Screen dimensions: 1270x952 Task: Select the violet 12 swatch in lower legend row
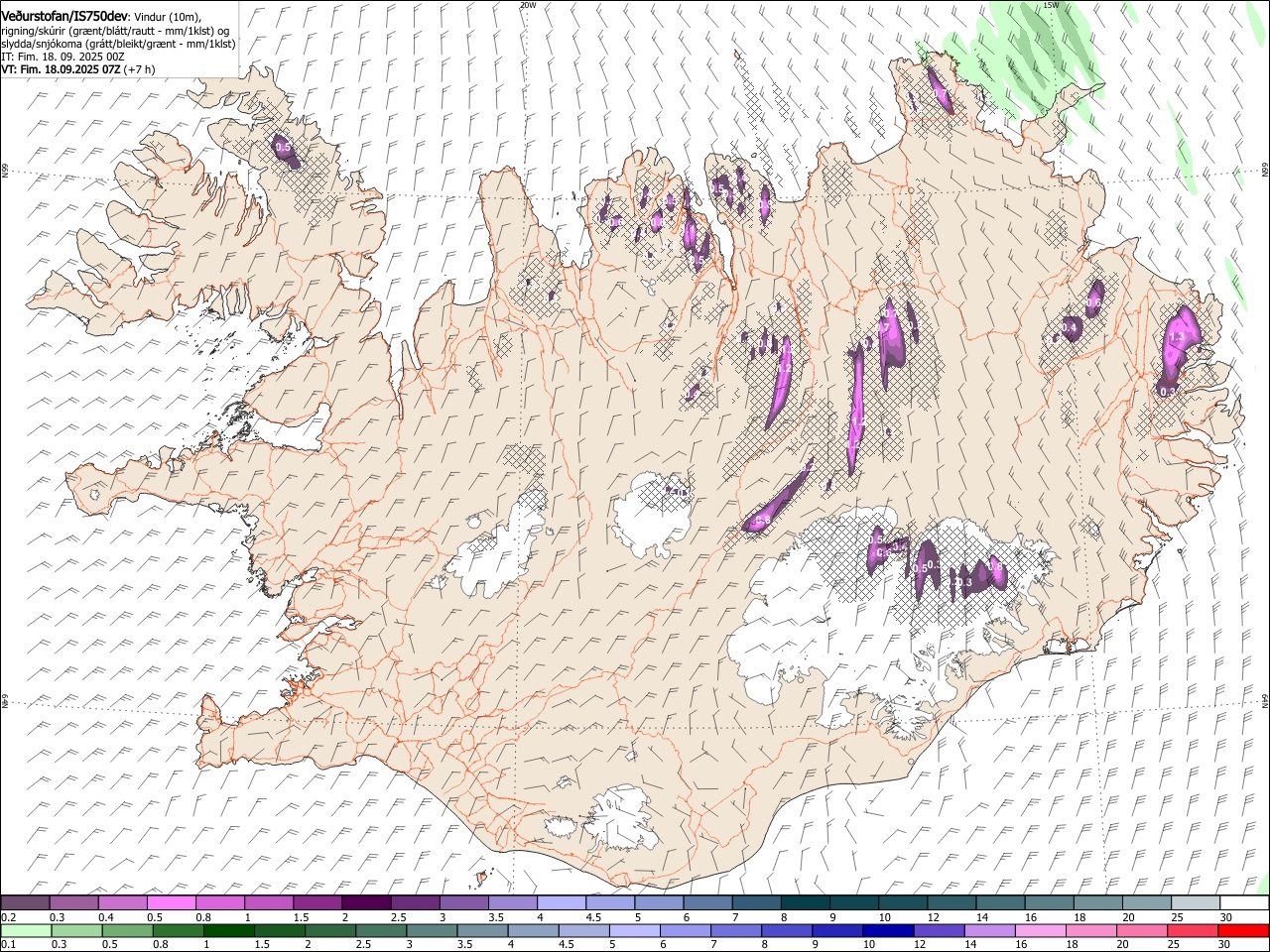(x=938, y=931)
